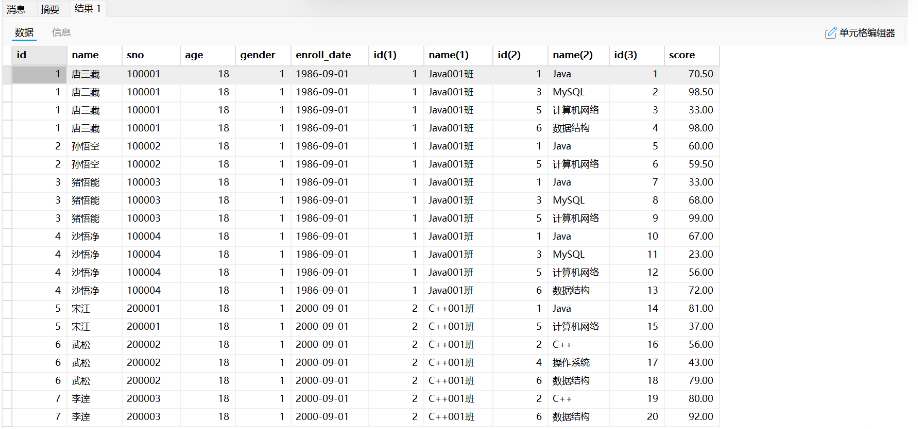Select the age column header

point(194,54)
